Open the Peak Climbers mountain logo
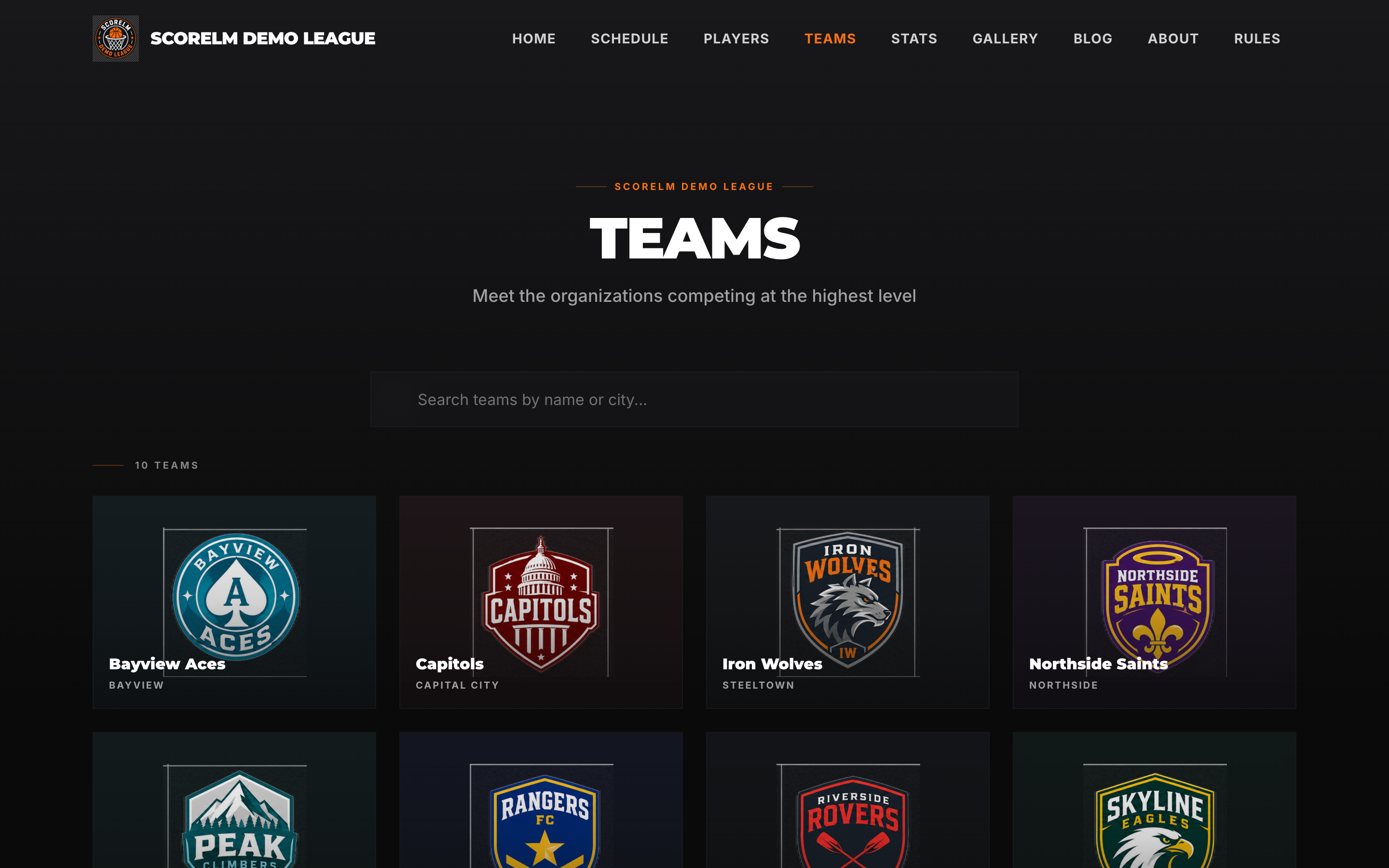This screenshot has width=1389, height=868. coord(239,819)
